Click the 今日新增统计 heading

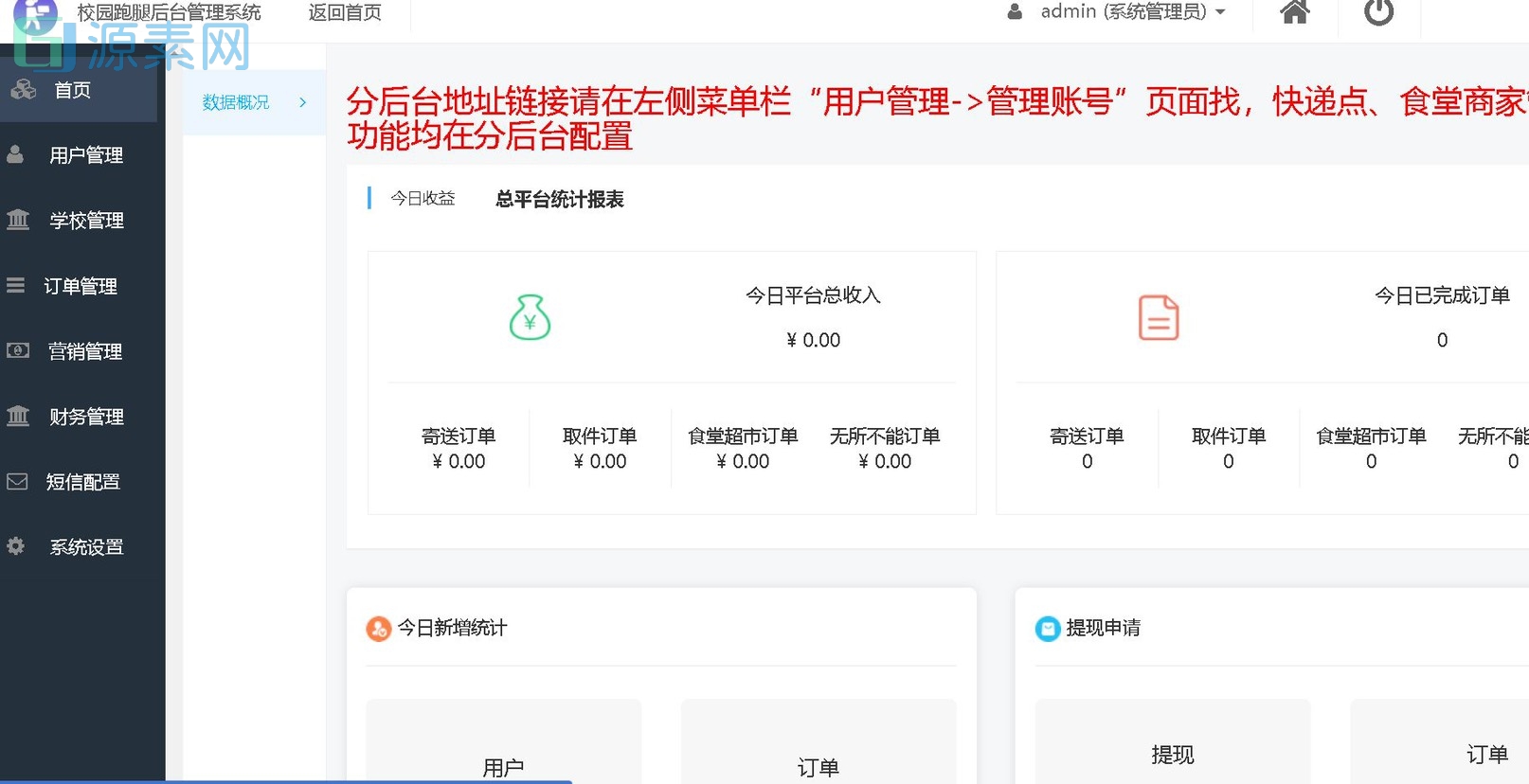(x=452, y=628)
